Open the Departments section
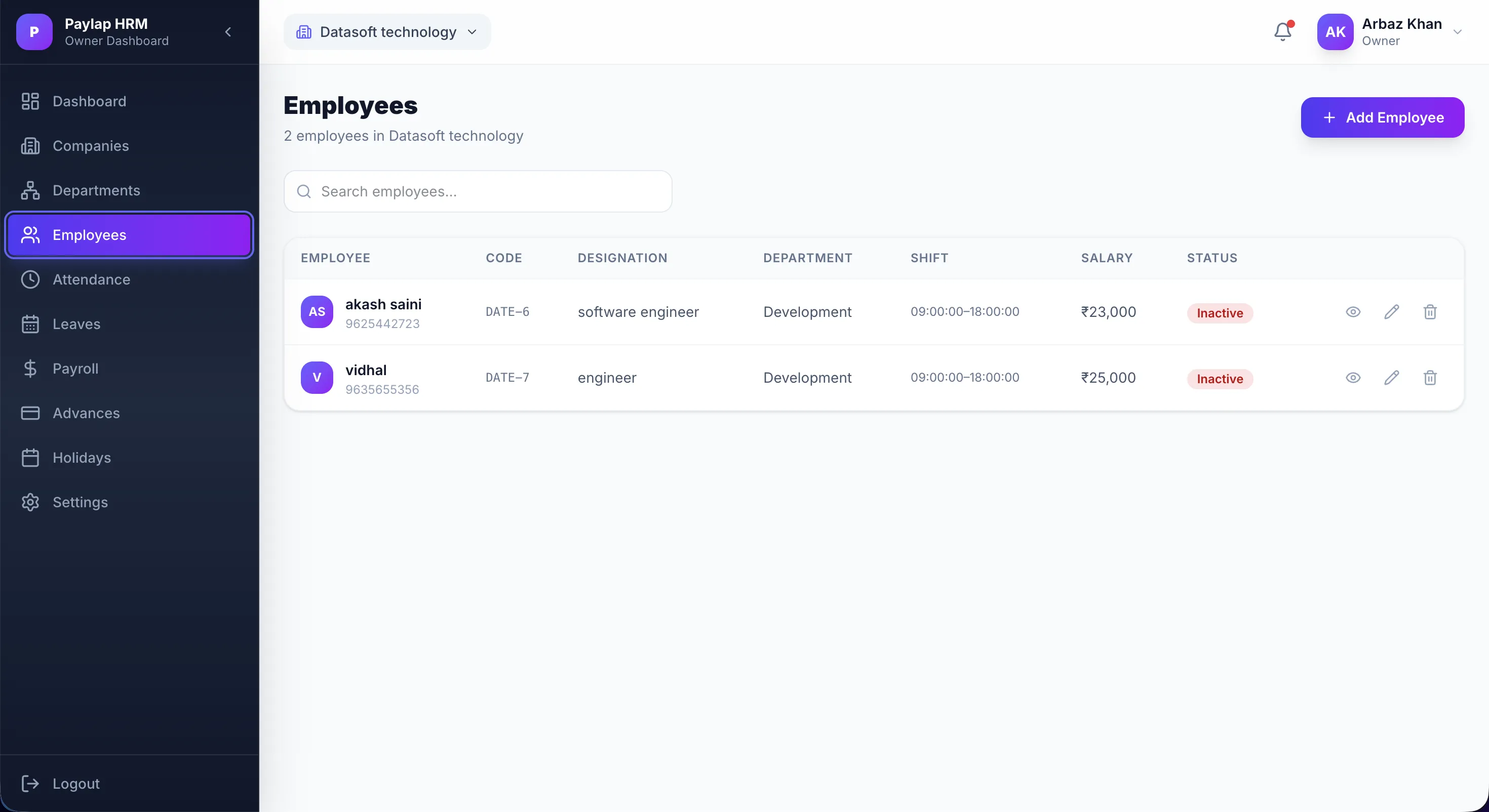 [x=97, y=190]
